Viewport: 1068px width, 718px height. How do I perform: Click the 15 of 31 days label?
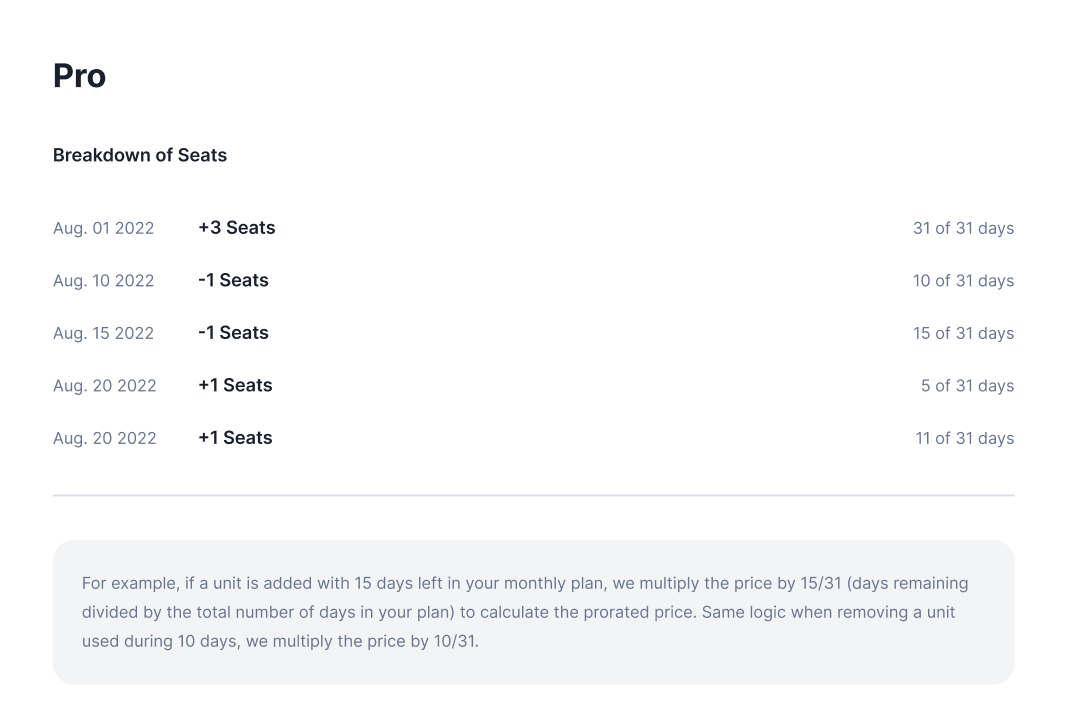[963, 333]
